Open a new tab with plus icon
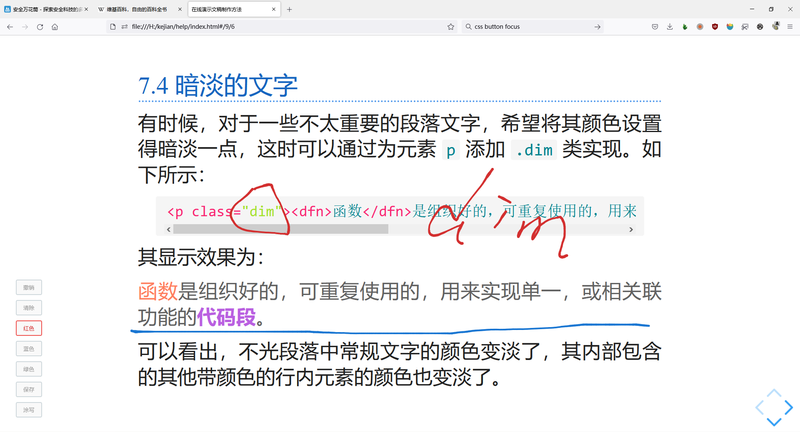800x432 pixels. pyautogui.click(x=290, y=9)
